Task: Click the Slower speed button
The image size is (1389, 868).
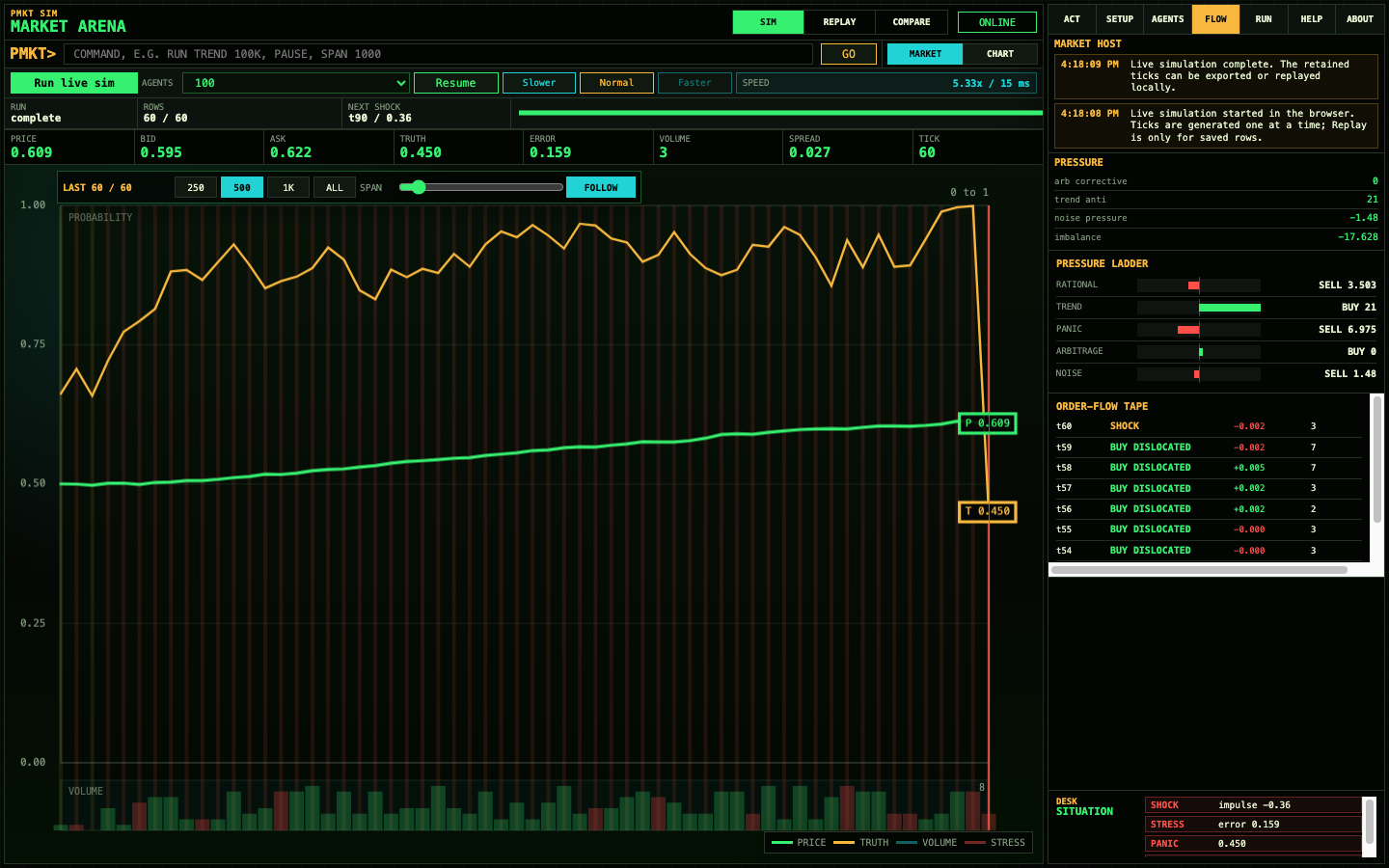Action: point(539,83)
